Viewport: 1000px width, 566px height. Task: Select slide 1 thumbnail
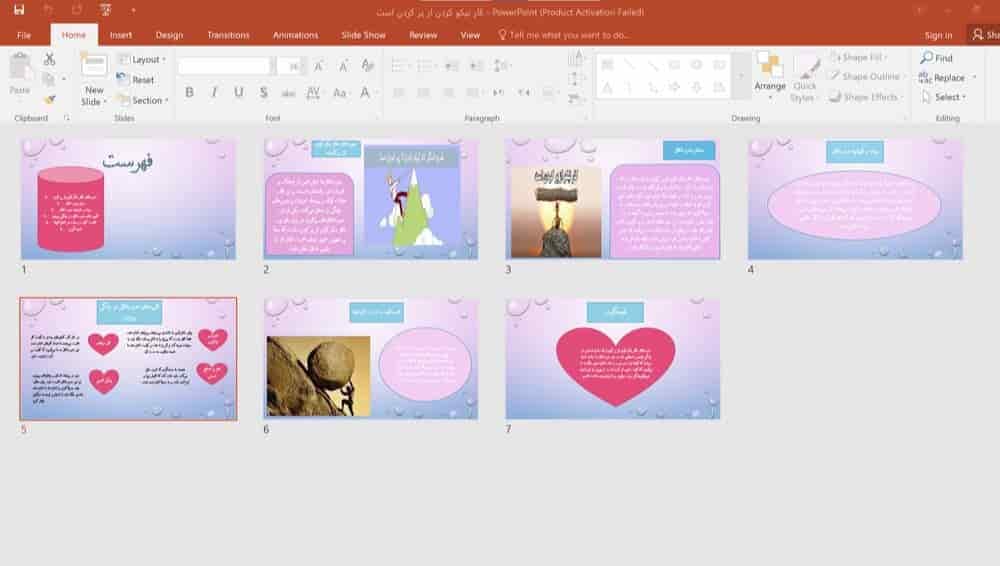click(x=128, y=198)
